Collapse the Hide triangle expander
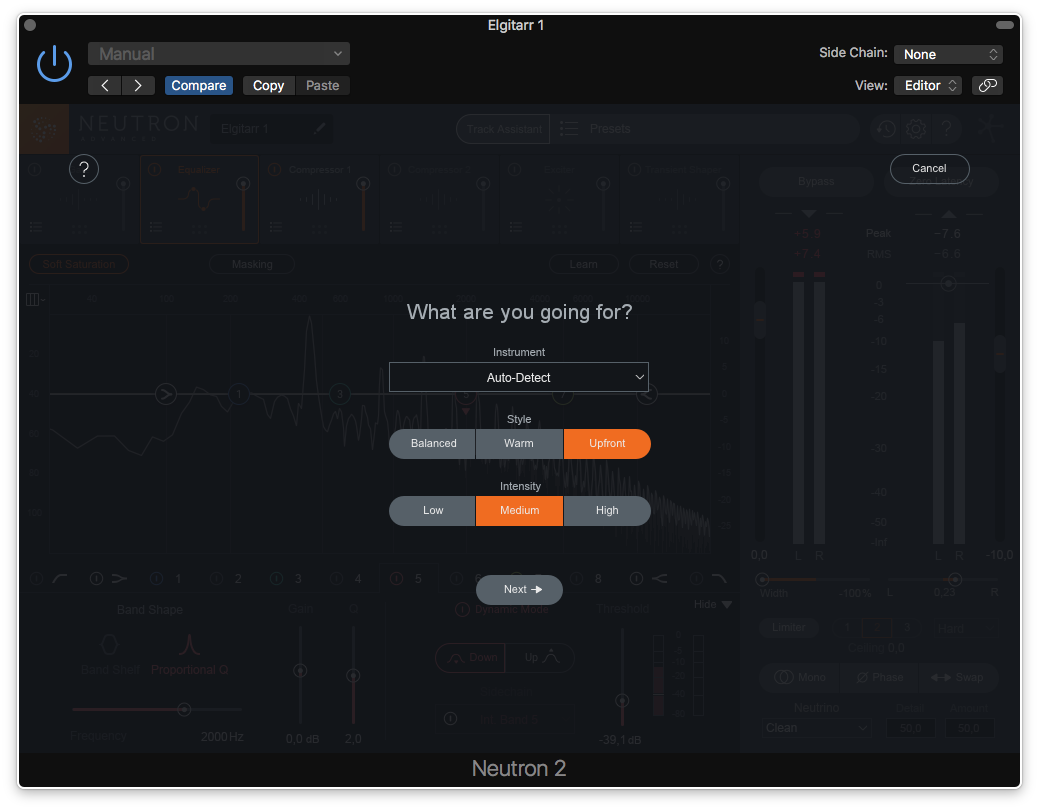This screenshot has height=810, width=1039. coord(727,605)
